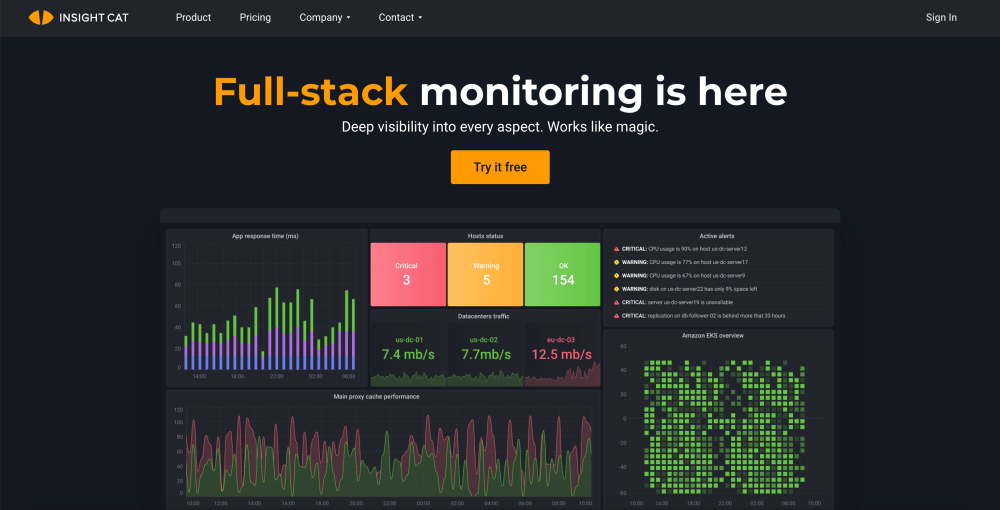Open the Product page
The height and width of the screenshot is (510, 1000).
tap(193, 17)
